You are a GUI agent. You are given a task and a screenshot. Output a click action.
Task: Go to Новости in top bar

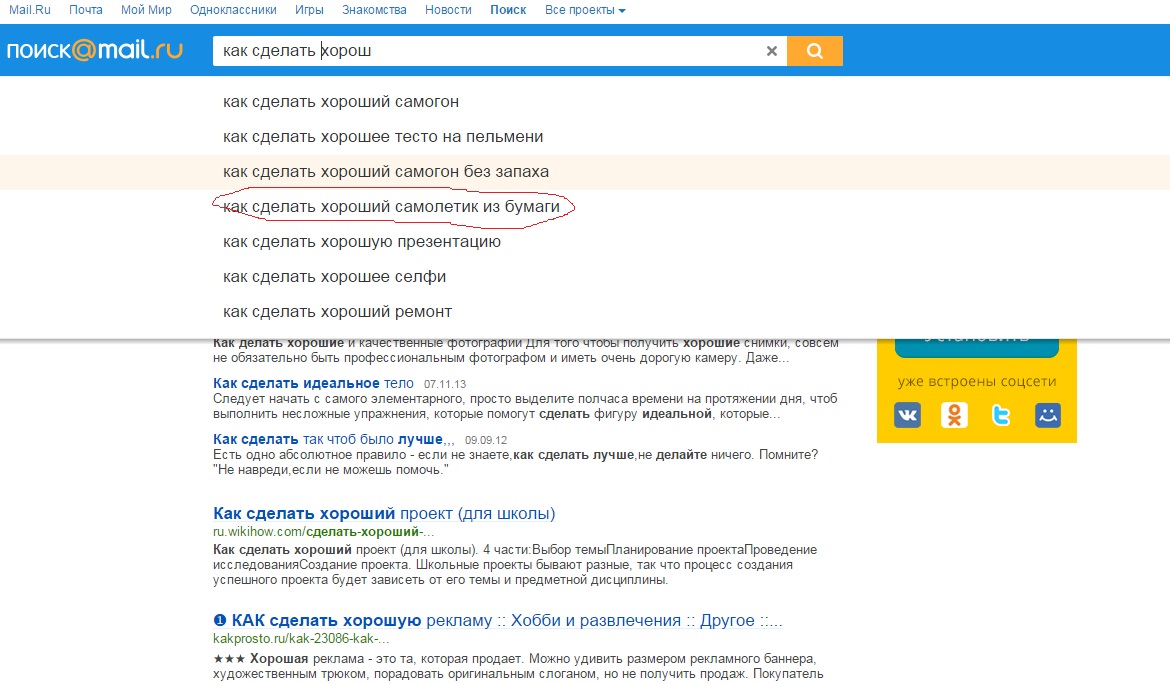(x=448, y=10)
